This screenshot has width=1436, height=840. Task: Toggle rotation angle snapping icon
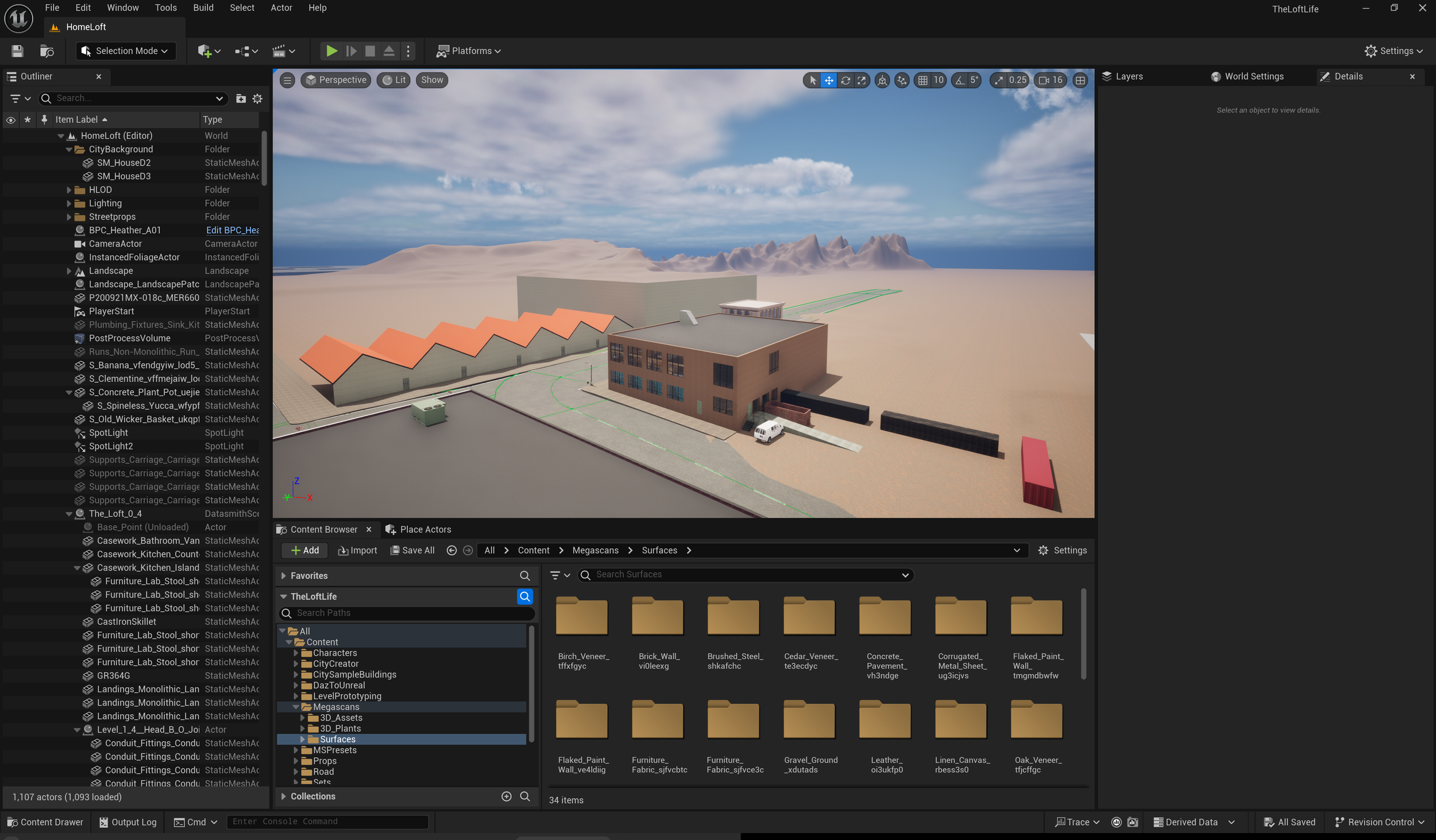tap(960, 80)
